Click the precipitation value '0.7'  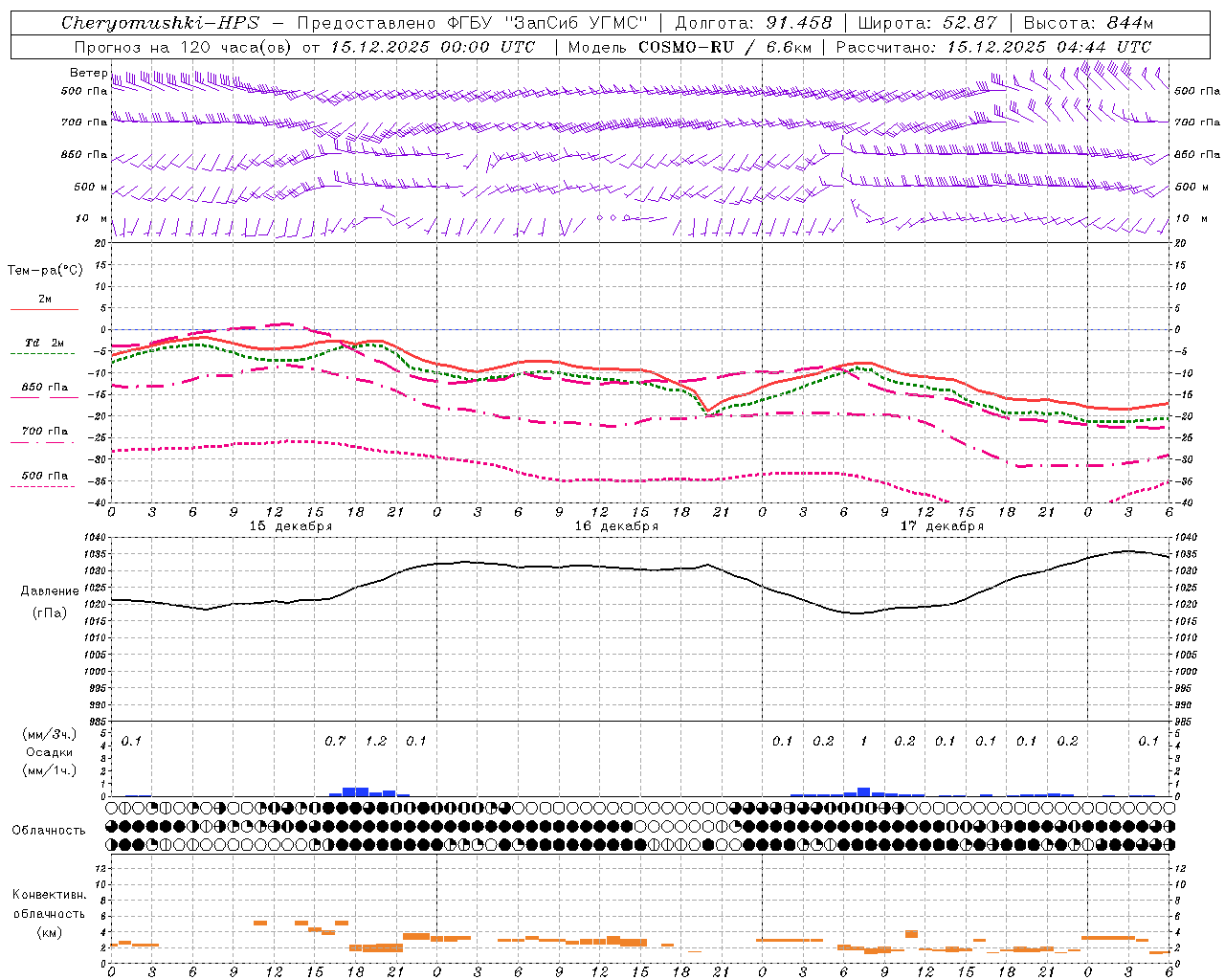(x=335, y=741)
